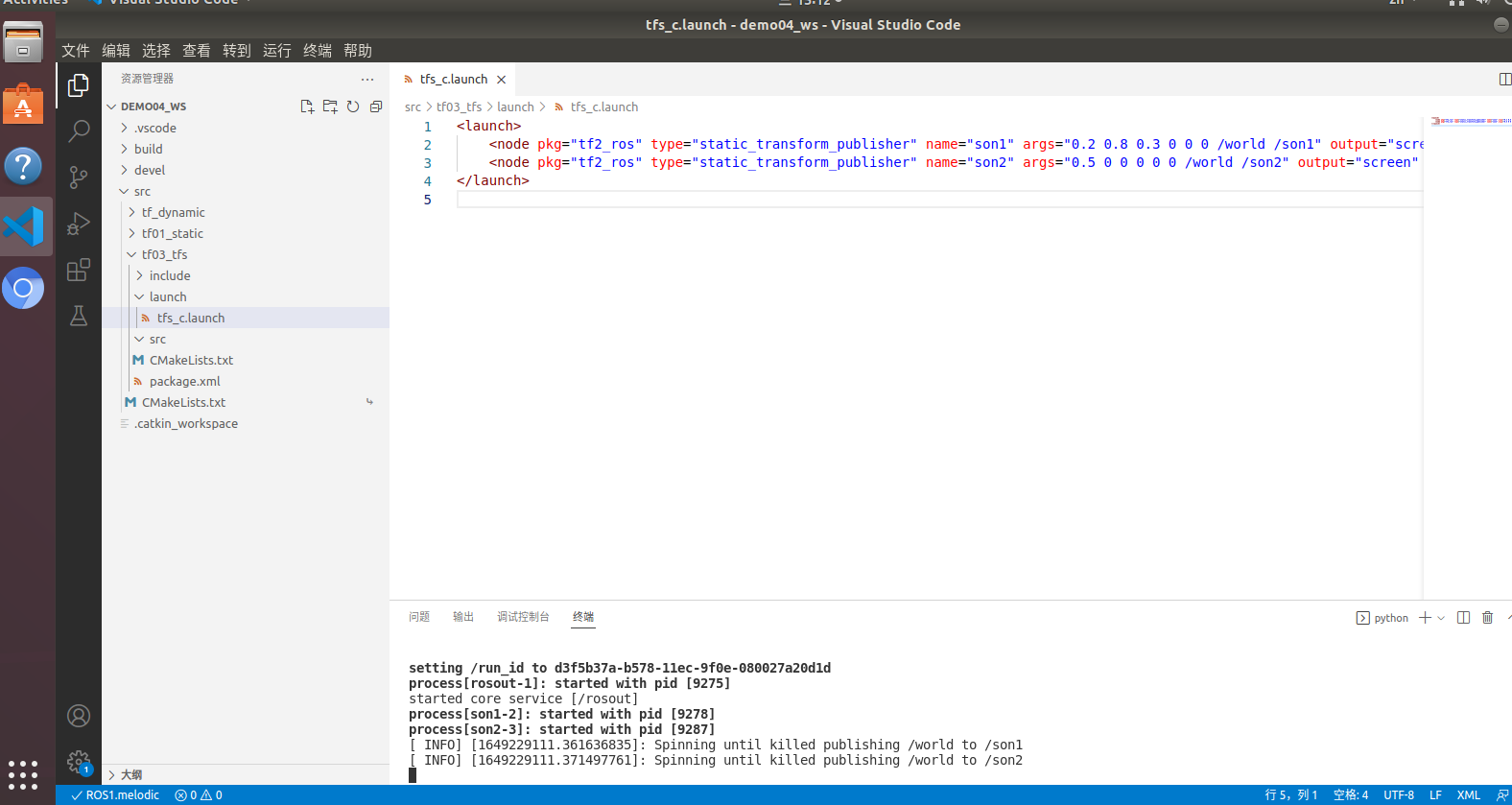Screen dimensions: 1512x805
Task: Open the 选择 menu
Action: [x=156, y=51]
